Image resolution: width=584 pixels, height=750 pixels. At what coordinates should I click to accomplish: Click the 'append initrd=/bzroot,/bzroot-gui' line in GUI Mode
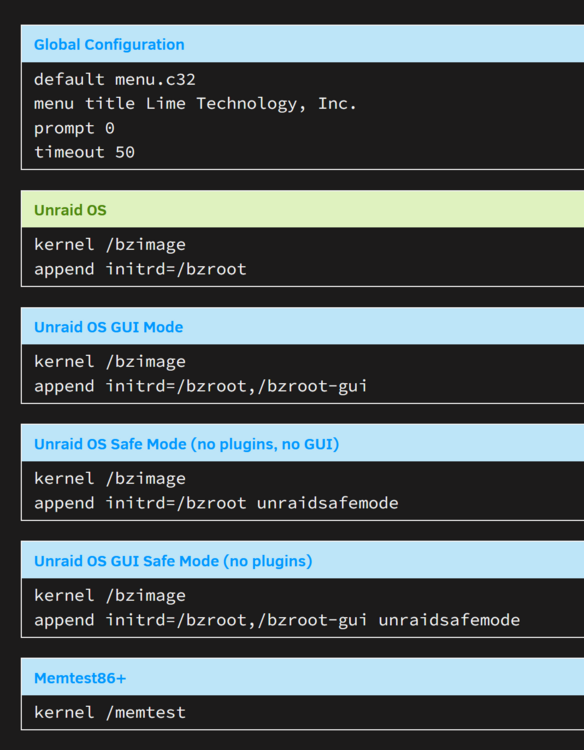201,386
